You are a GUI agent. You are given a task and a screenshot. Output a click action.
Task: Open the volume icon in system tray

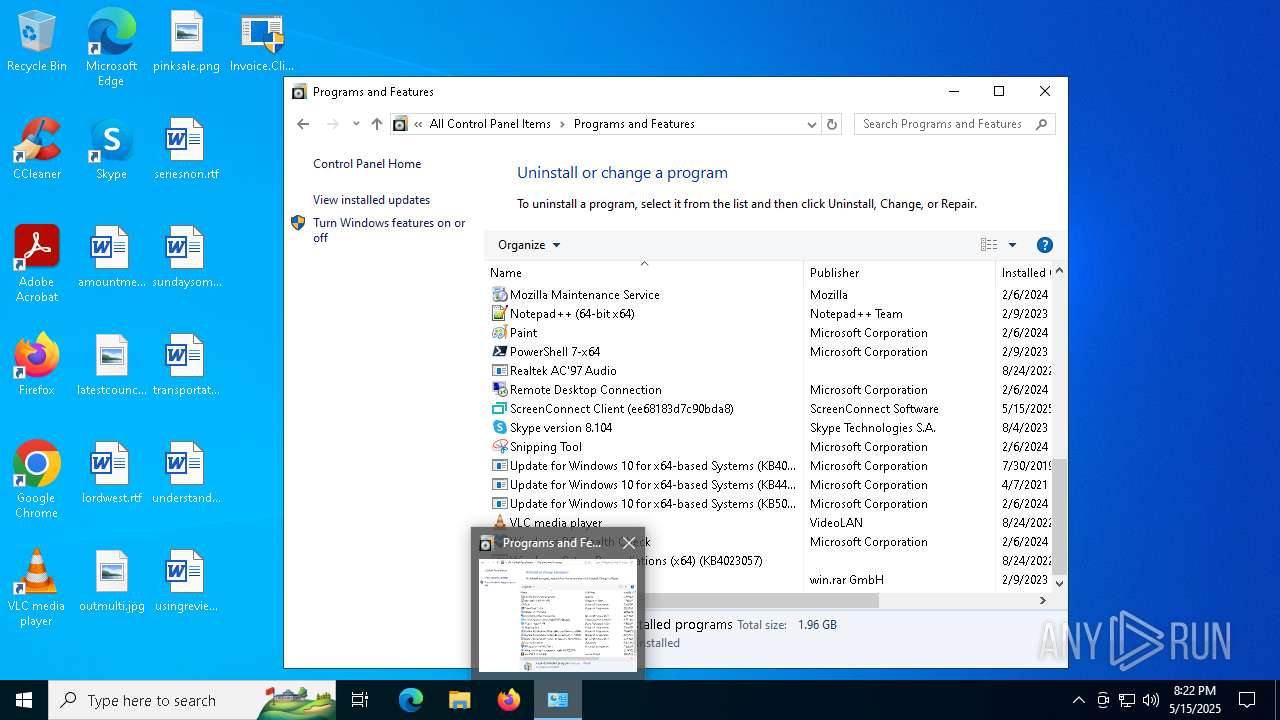1151,700
